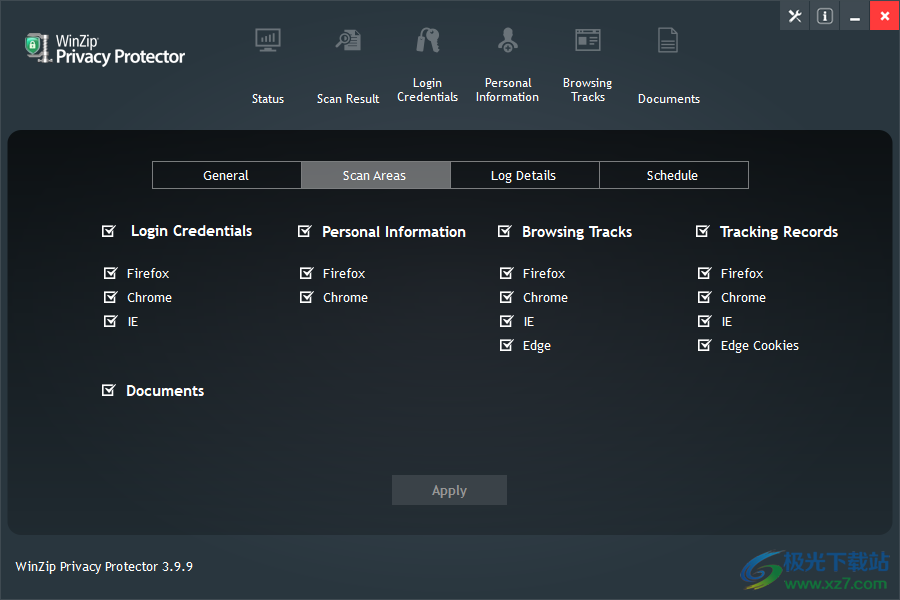Select the Scan Areas tab
The height and width of the screenshot is (600, 900).
tap(375, 175)
